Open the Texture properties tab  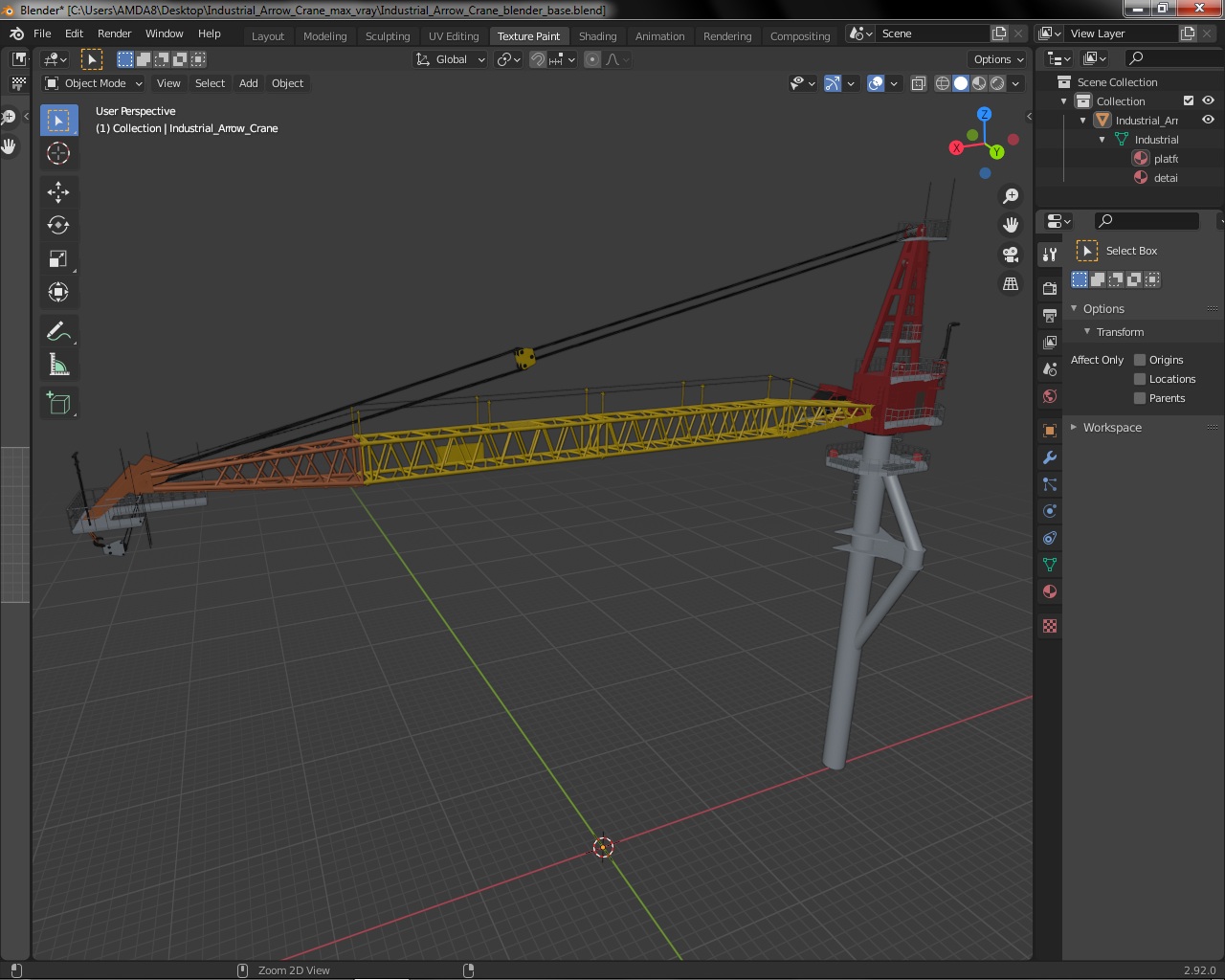click(1050, 626)
